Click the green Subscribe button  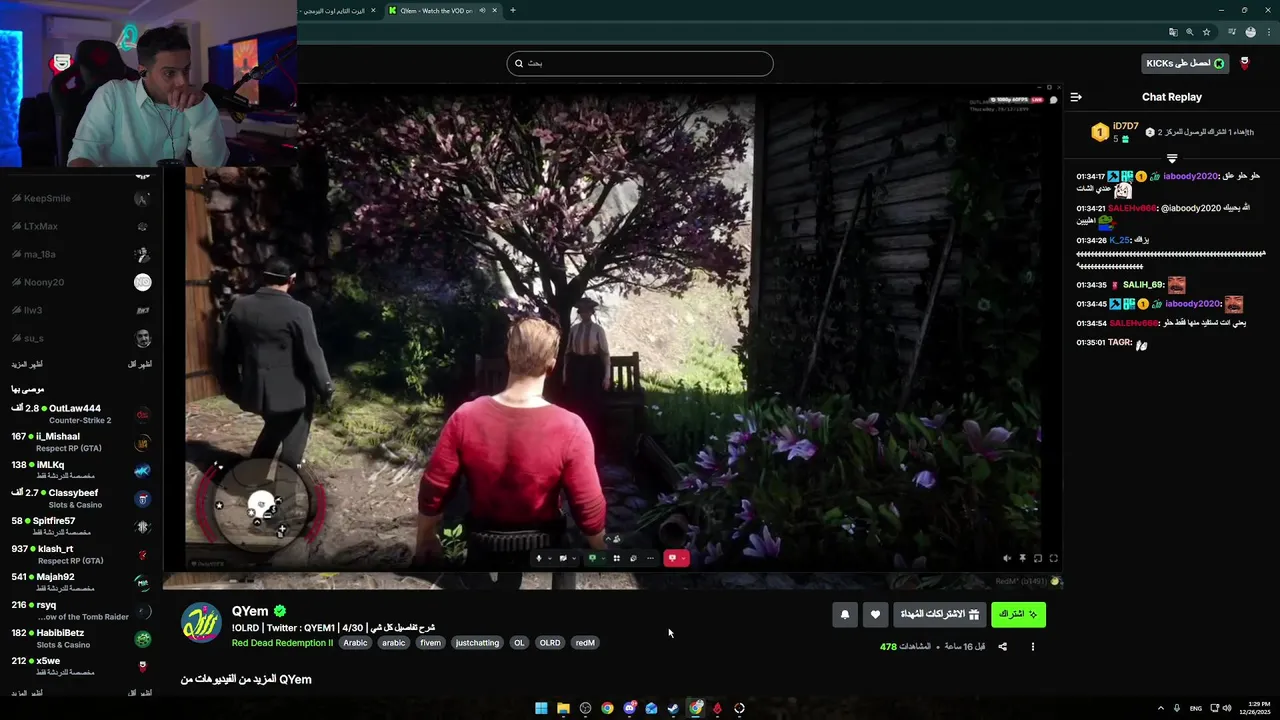[x=1018, y=615]
